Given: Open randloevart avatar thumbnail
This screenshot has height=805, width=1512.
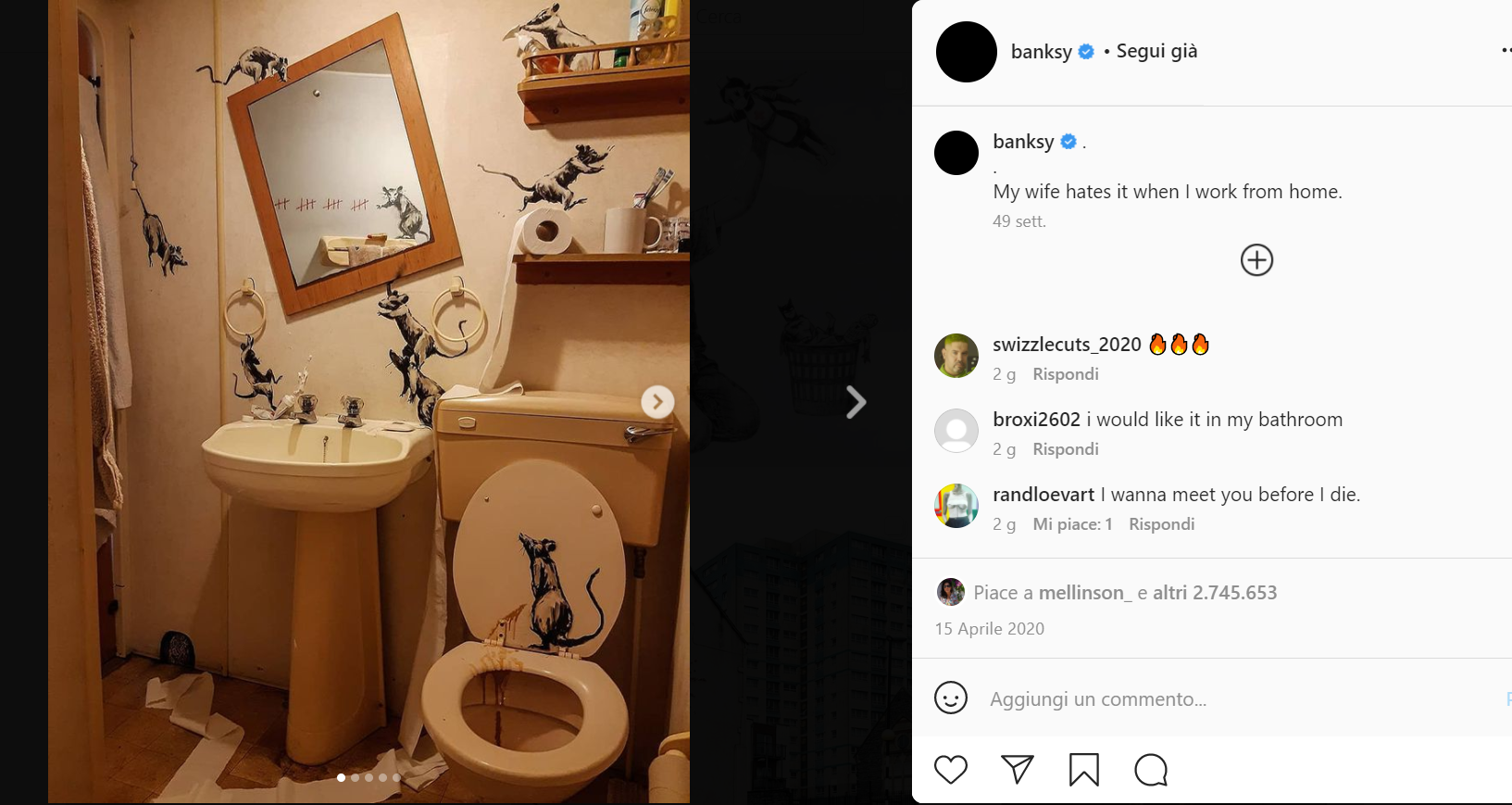Looking at the screenshot, I should 956,506.
